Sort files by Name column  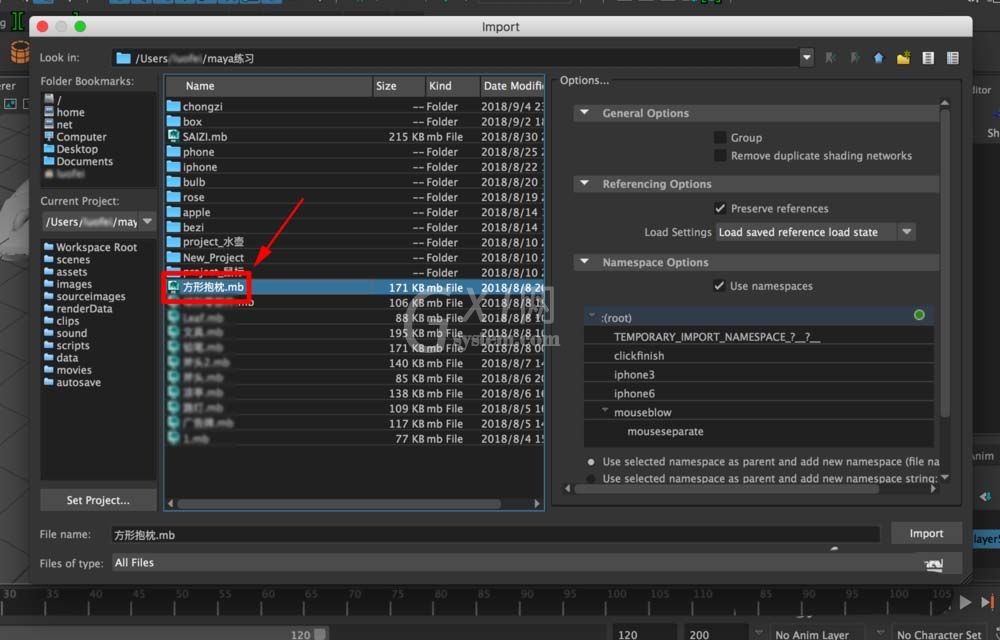(269, 85)
